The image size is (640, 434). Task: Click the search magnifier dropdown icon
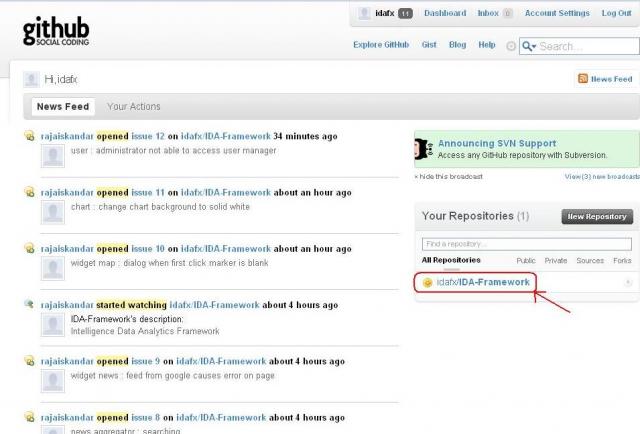point(529,46)
